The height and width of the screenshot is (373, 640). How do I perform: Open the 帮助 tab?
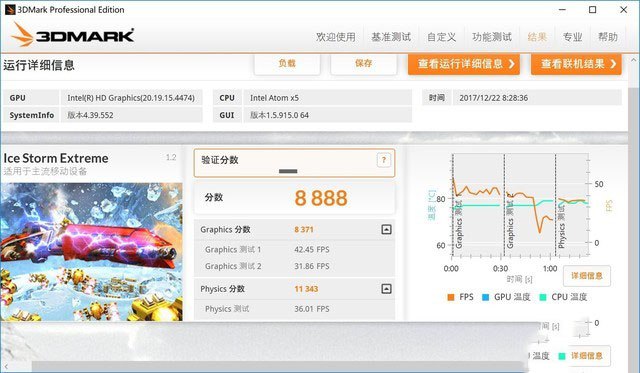point(607,37)
